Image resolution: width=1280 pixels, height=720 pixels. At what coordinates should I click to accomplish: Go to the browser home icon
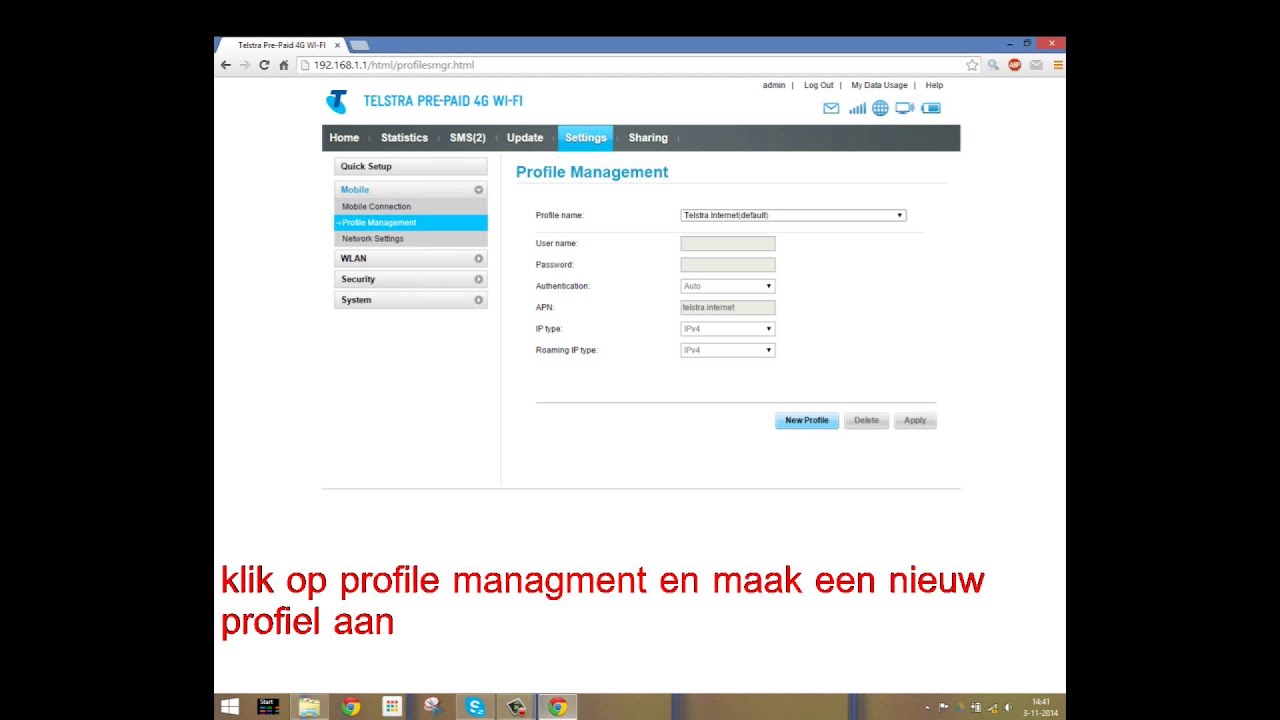284,65
